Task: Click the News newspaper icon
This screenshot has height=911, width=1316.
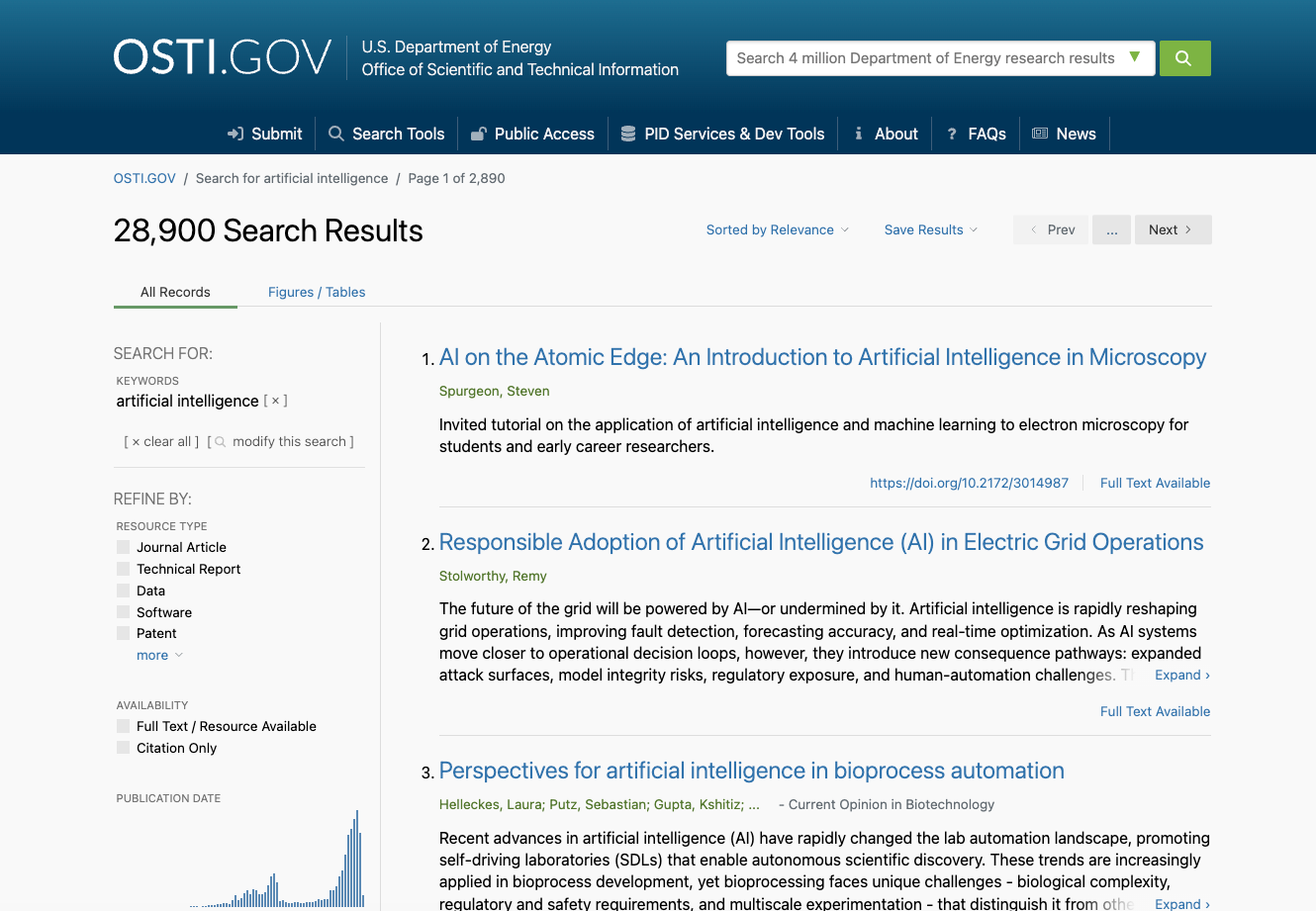Action: pos(1040,133)
